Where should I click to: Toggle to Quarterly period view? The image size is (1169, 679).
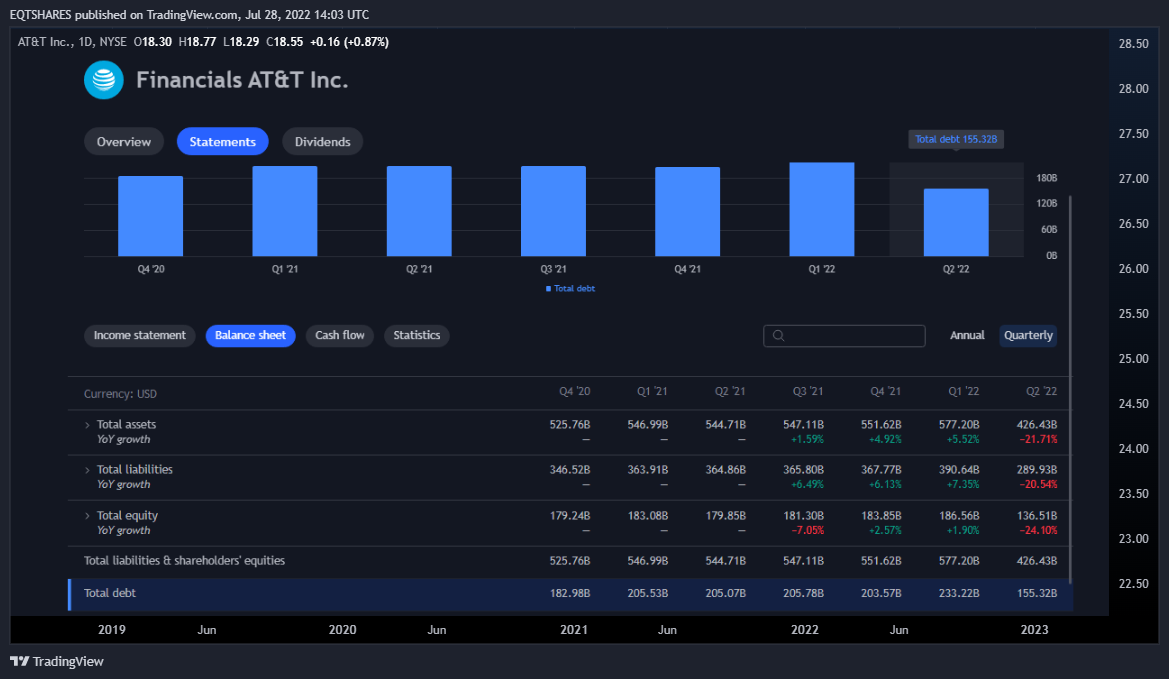pos(1028,335)
